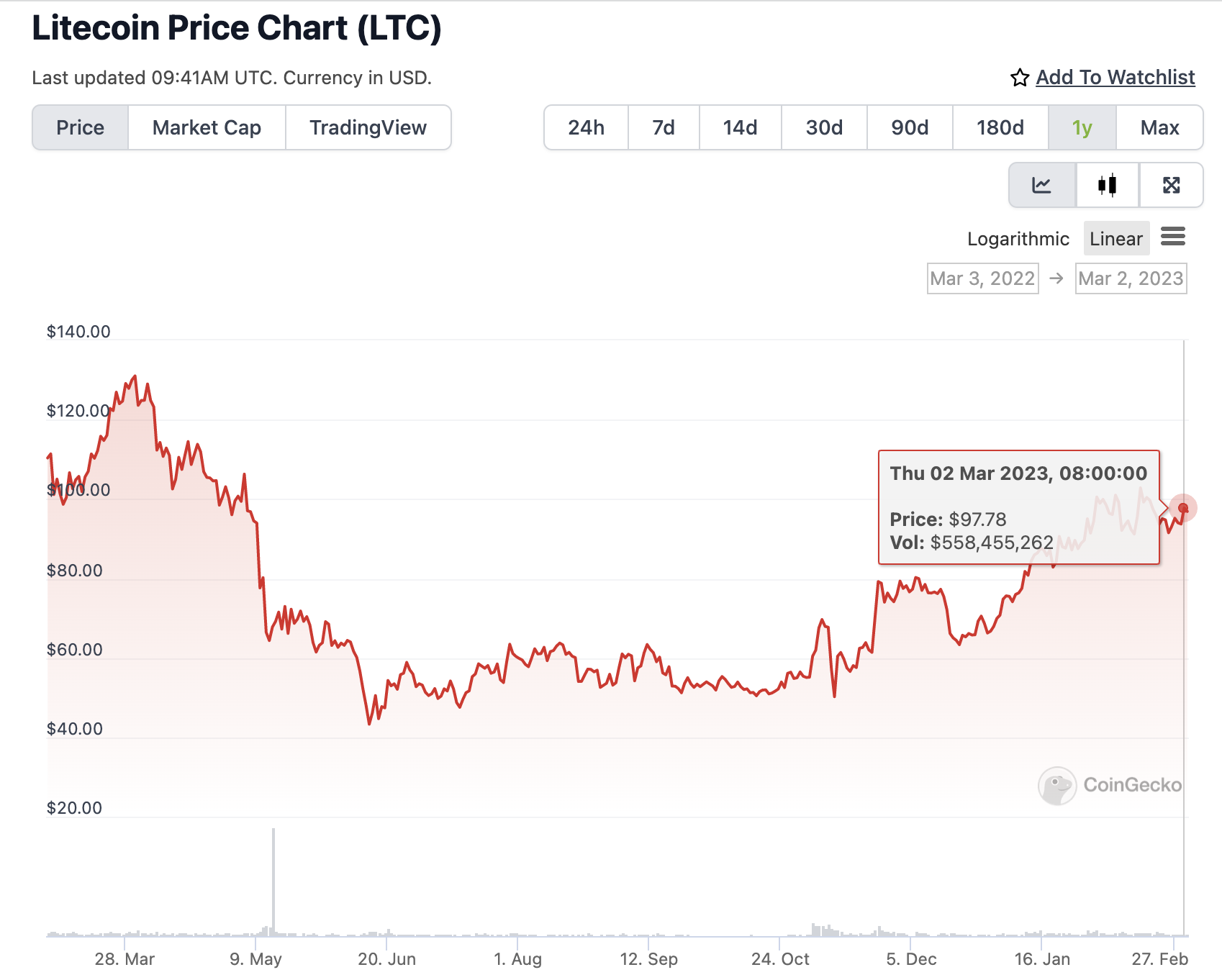Expand the chart to fullscreen
The width and height of the screenshot is (1222, 980).
[x=1171, y=185]
